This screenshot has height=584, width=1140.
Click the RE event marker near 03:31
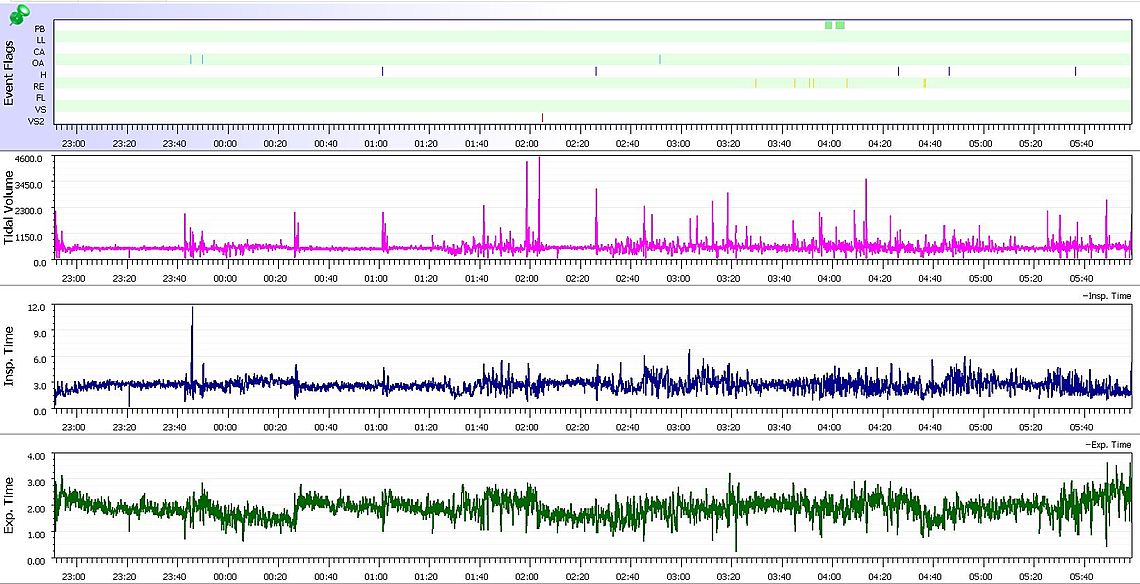[x=756, y=83]
